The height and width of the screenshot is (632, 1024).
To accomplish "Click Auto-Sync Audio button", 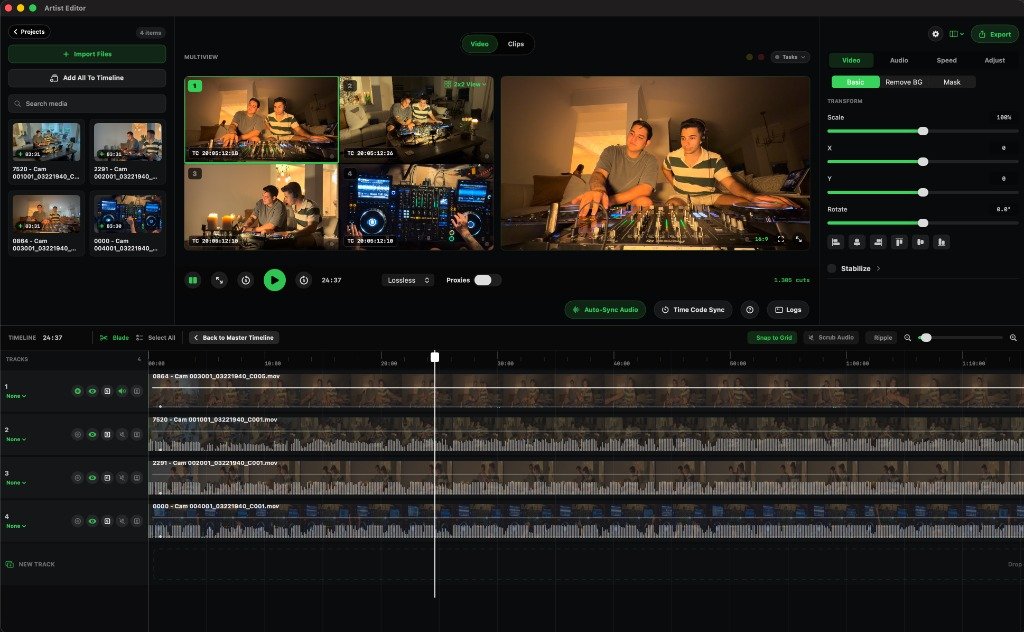I will 605,309.
